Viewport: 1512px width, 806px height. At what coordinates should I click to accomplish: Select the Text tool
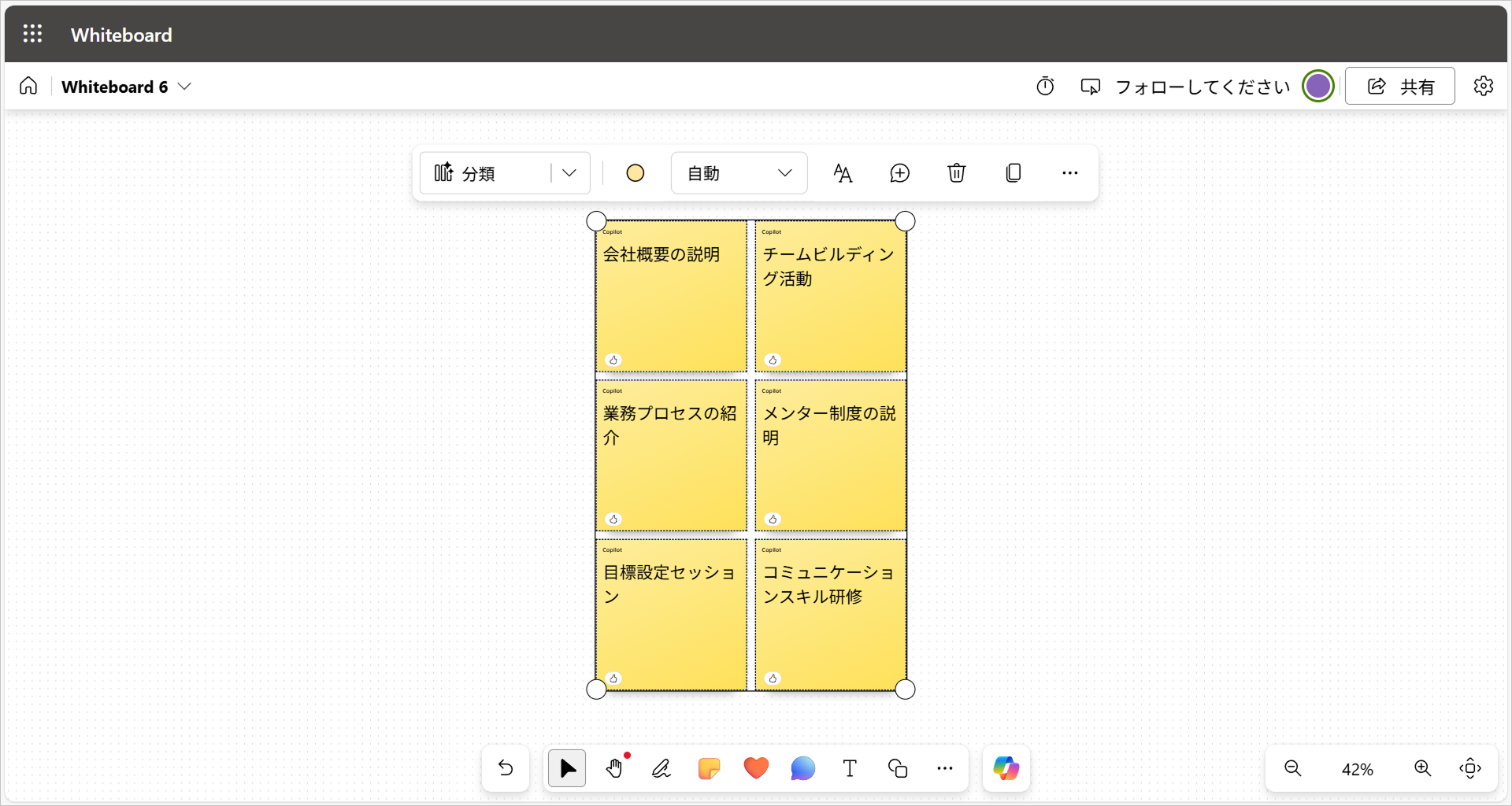[x=850, y=769]
